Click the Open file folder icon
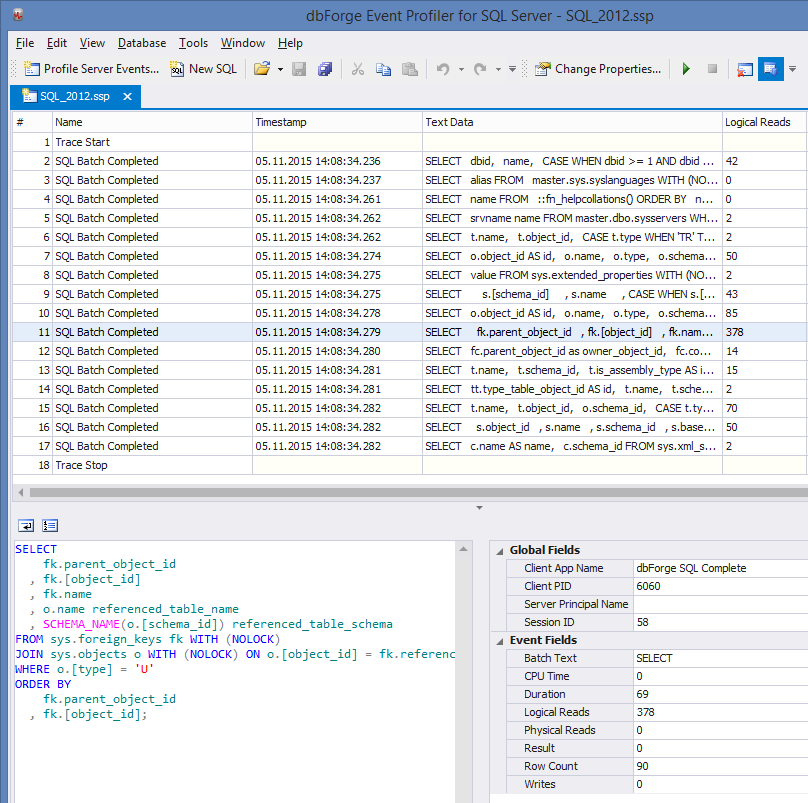The image size is (808, 803). 262,69
